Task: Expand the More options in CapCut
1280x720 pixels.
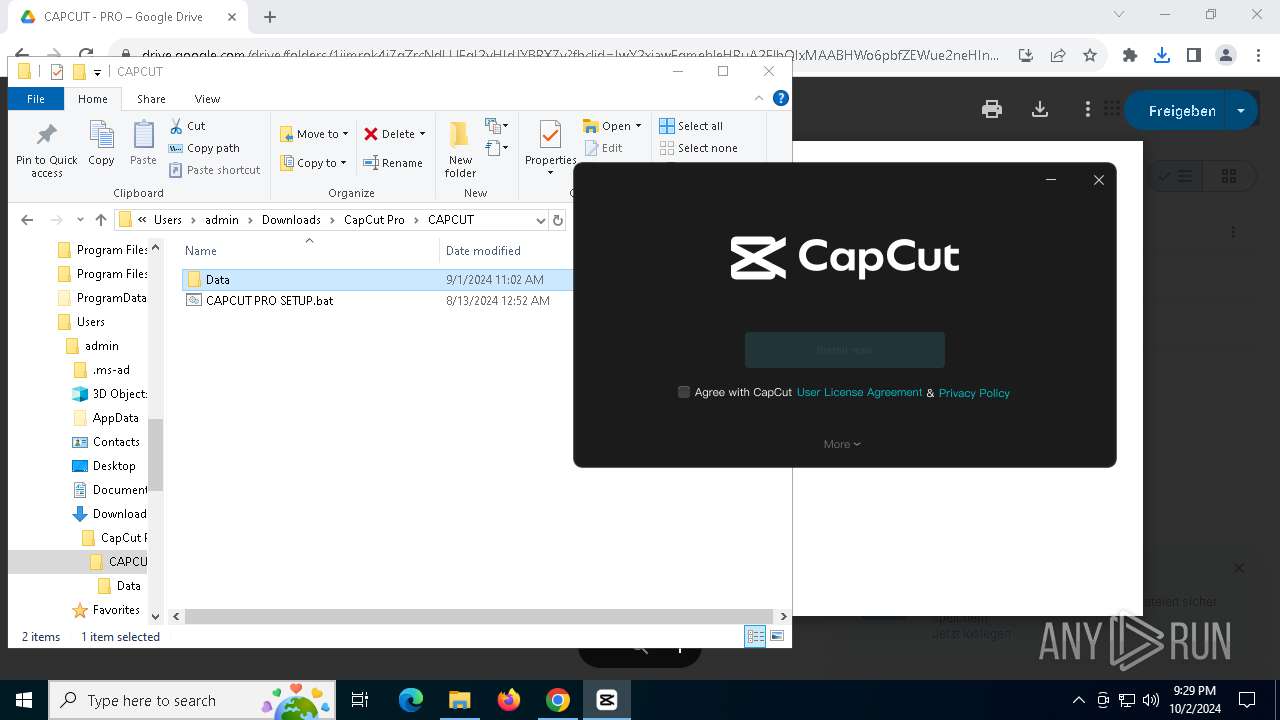Action: pos(842,444)
